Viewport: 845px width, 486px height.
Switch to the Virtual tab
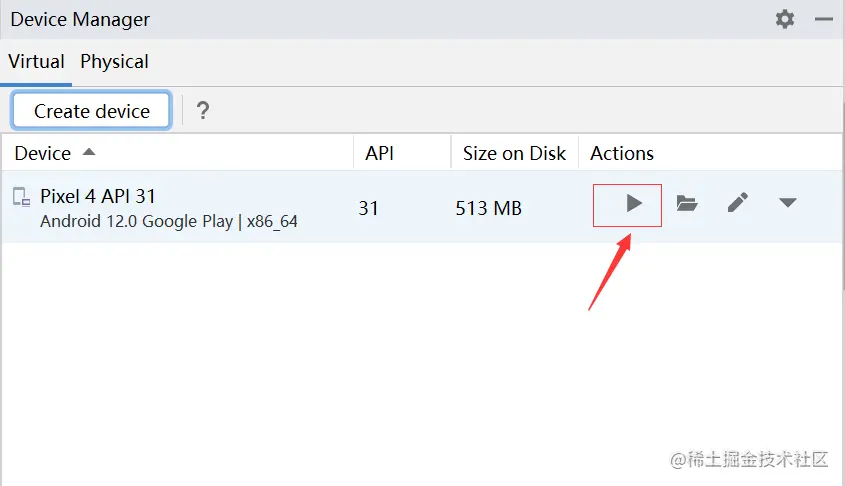pos(37,62)
